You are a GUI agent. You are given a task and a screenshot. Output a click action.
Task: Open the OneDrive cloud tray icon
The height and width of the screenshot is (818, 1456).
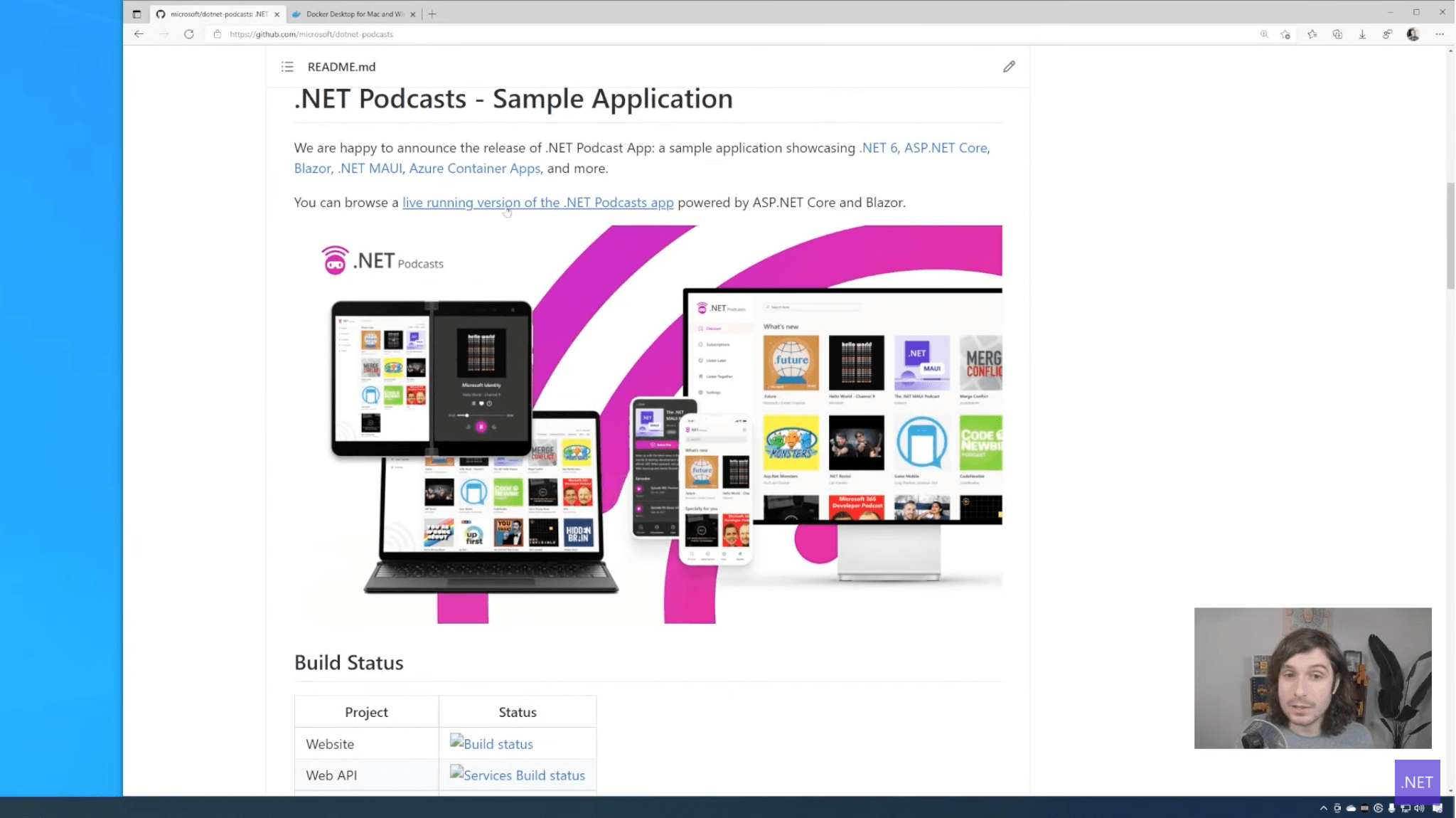1351,808
